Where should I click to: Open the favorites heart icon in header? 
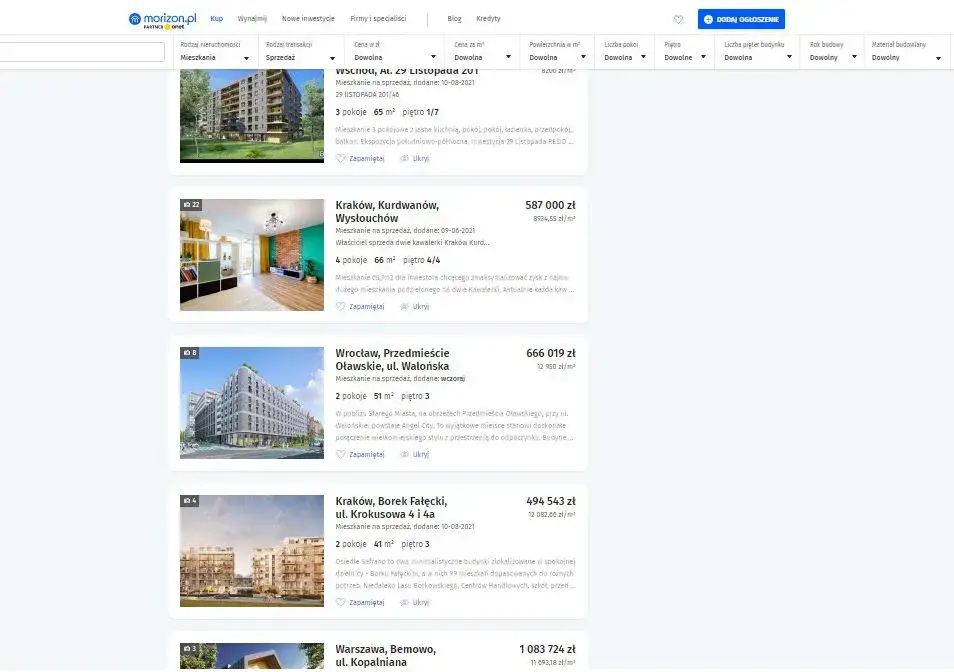pyautogui.click(x=678, y=19)
